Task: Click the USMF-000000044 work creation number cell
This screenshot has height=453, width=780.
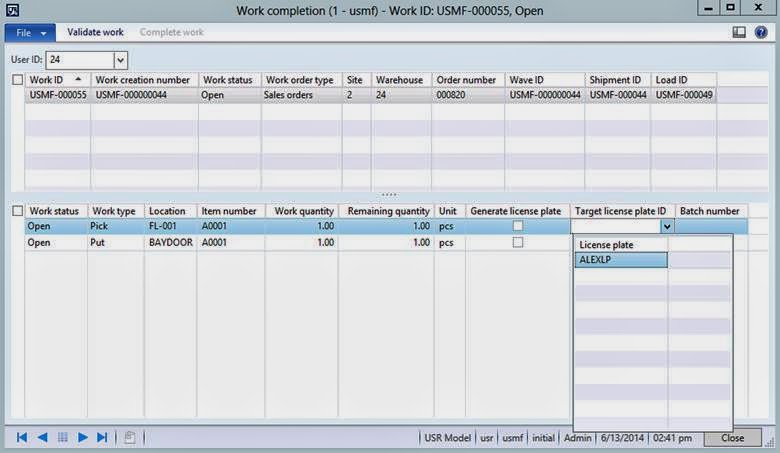Action: pyautogui.click(x=145, y=95)
